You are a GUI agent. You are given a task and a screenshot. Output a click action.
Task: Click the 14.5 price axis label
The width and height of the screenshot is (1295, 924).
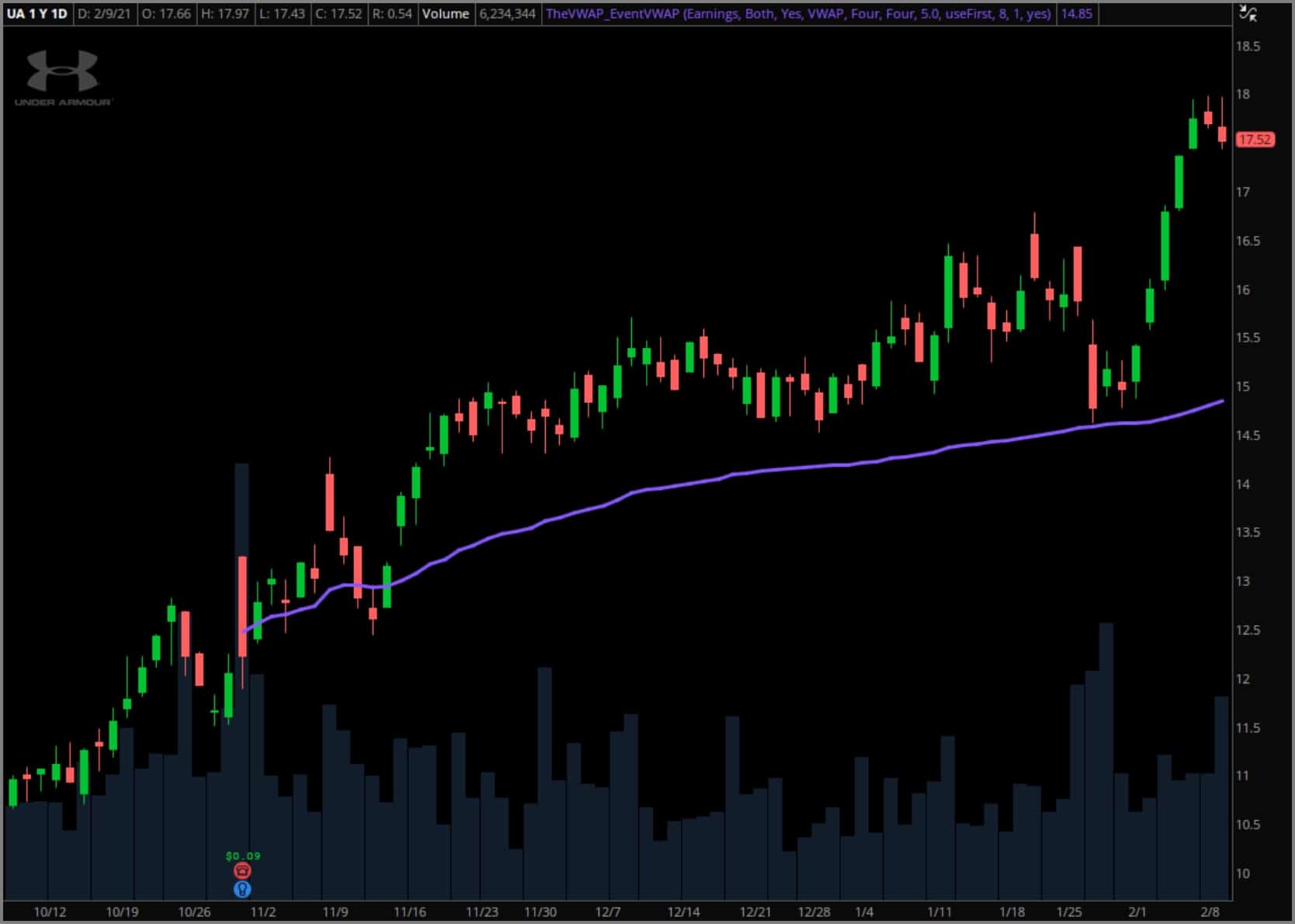click(1248, 436)
